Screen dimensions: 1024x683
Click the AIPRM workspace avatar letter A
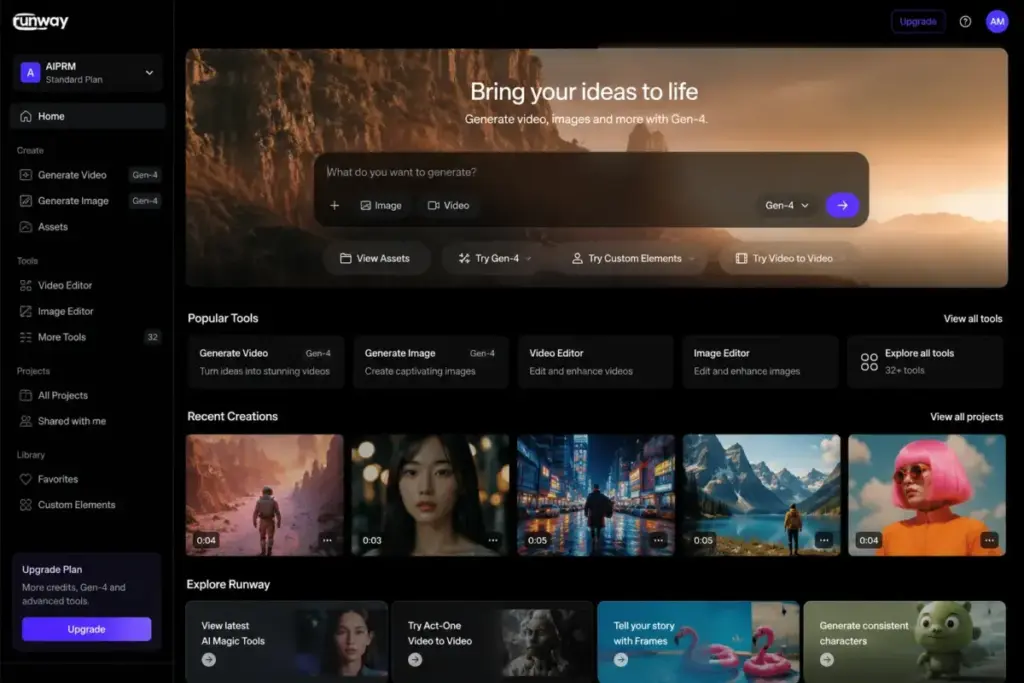pos(30,72)
